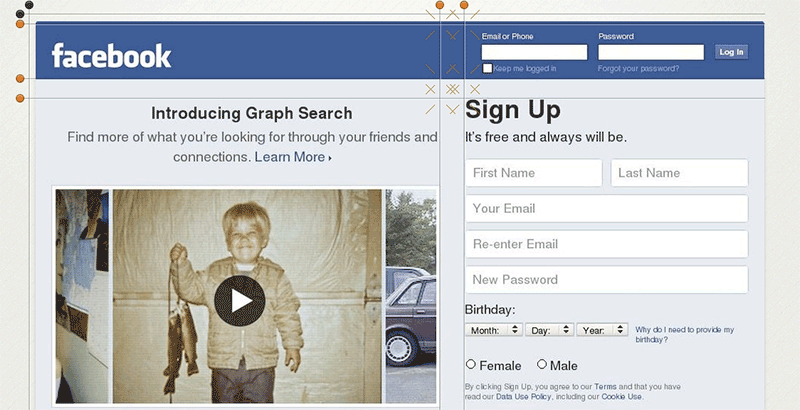800x410 pixels.
Task: Open Why do I need to provide my birthday link
Action: [684, 335]
